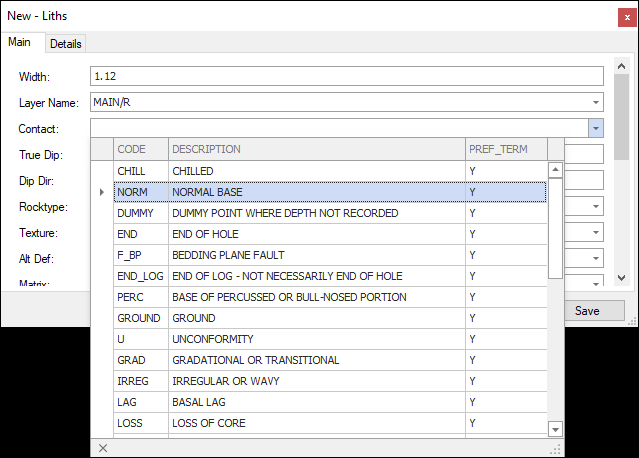Click in the Width input field
The width and height of the screenshot is (639, 458).
[346, 76]
